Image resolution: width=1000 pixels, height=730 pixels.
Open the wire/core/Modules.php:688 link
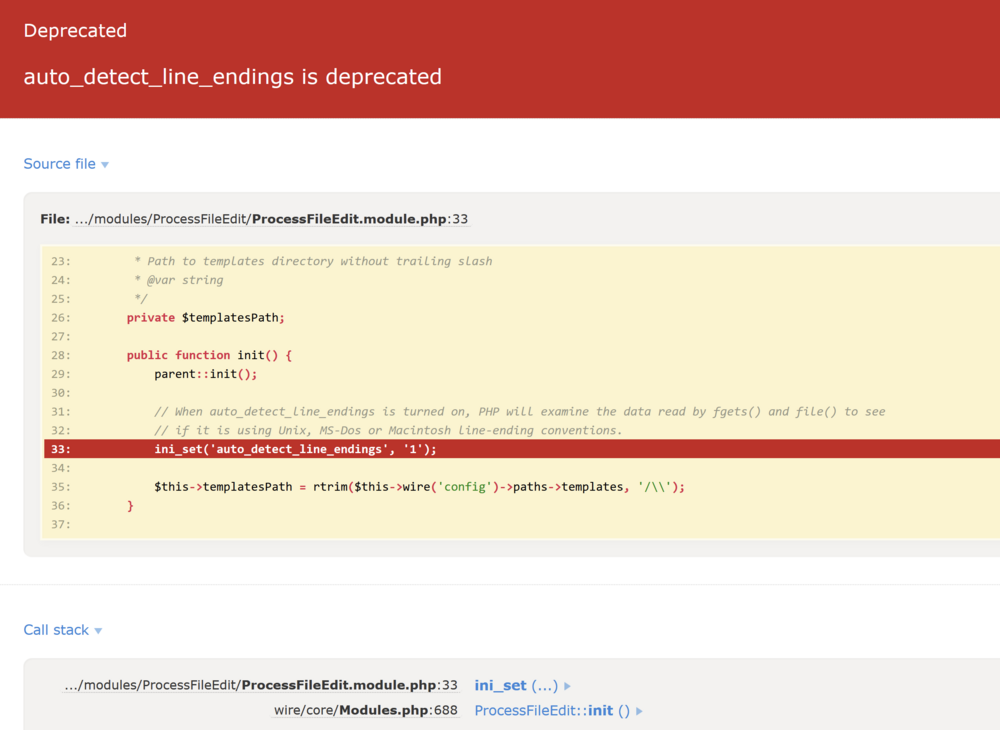pyautogui.click(x=365, y=711)
